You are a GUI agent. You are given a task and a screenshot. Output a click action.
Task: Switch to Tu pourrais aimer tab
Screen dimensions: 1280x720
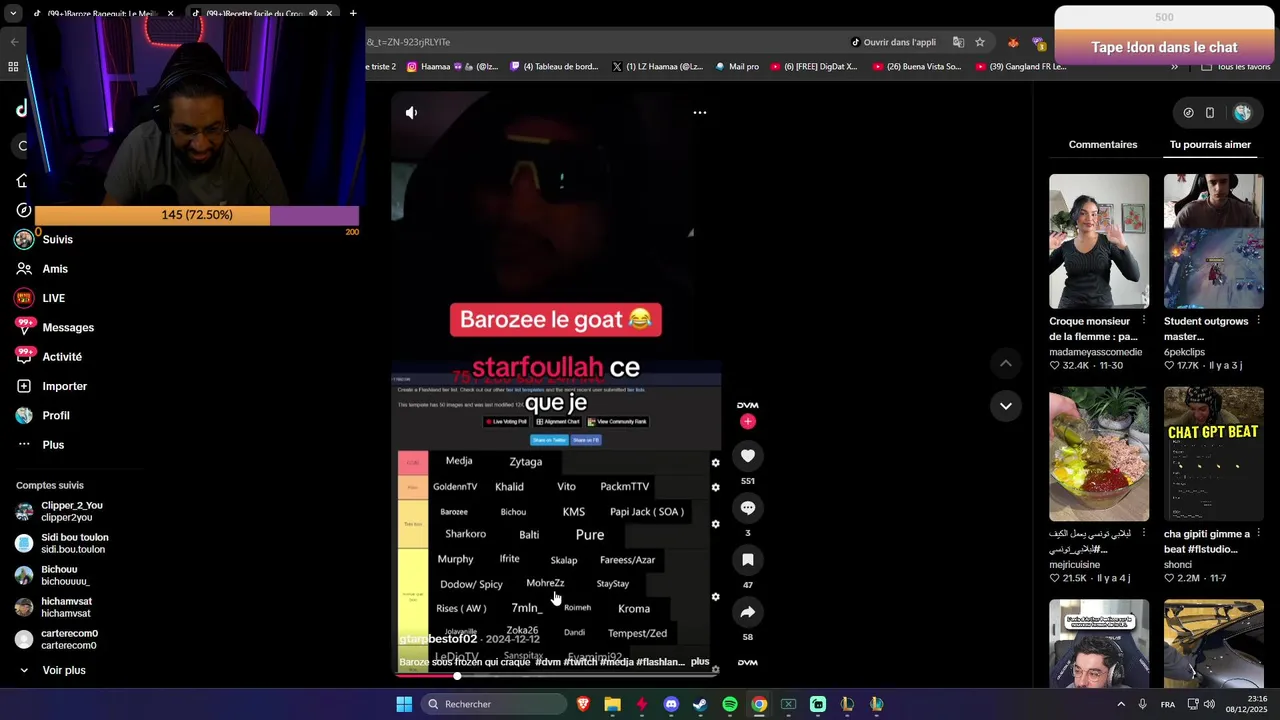[x=1210, y=145]
